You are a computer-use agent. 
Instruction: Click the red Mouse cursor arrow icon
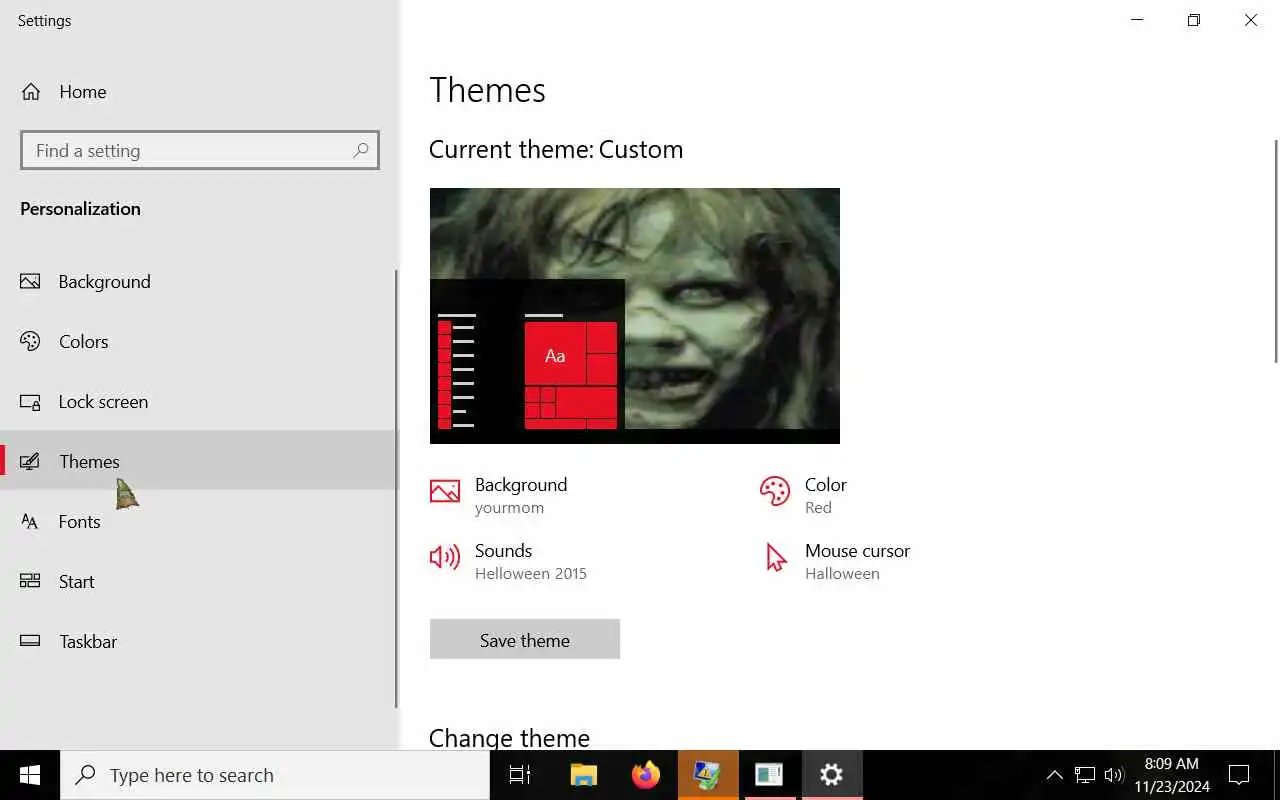(776, 557)
